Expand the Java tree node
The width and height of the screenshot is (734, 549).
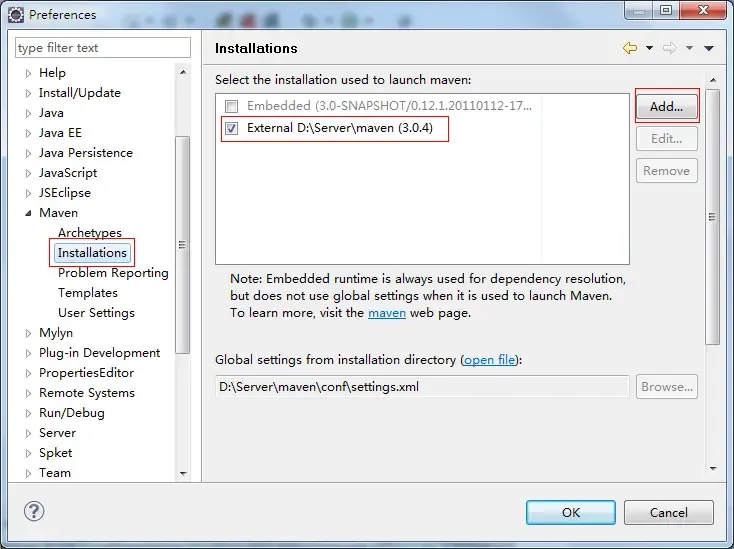[29, 113]
